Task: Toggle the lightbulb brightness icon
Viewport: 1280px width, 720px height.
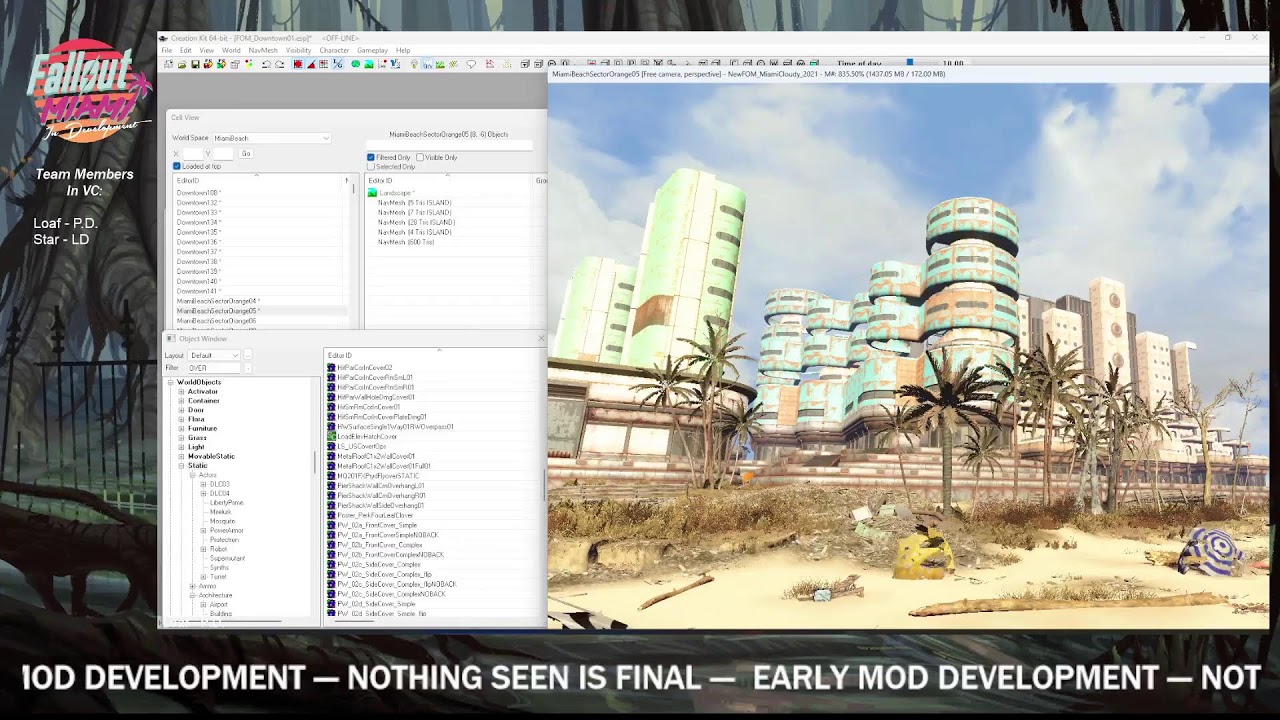Action: (415, 64)
